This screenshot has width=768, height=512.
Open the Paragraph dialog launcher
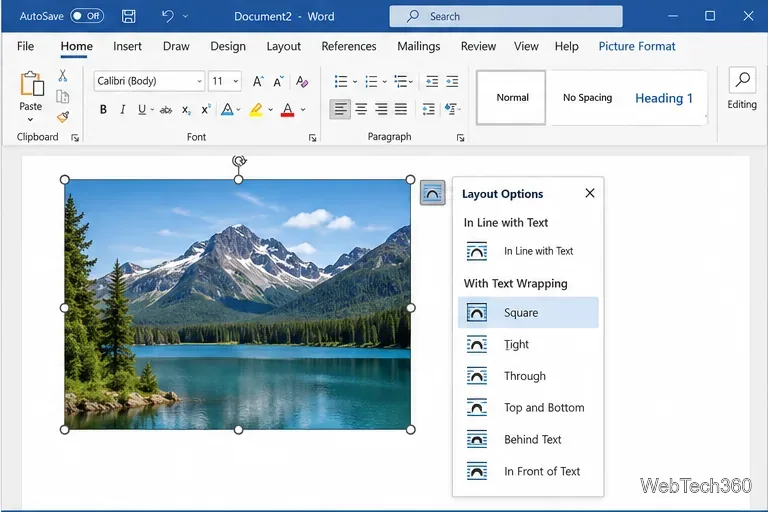[x=460, y=138]
